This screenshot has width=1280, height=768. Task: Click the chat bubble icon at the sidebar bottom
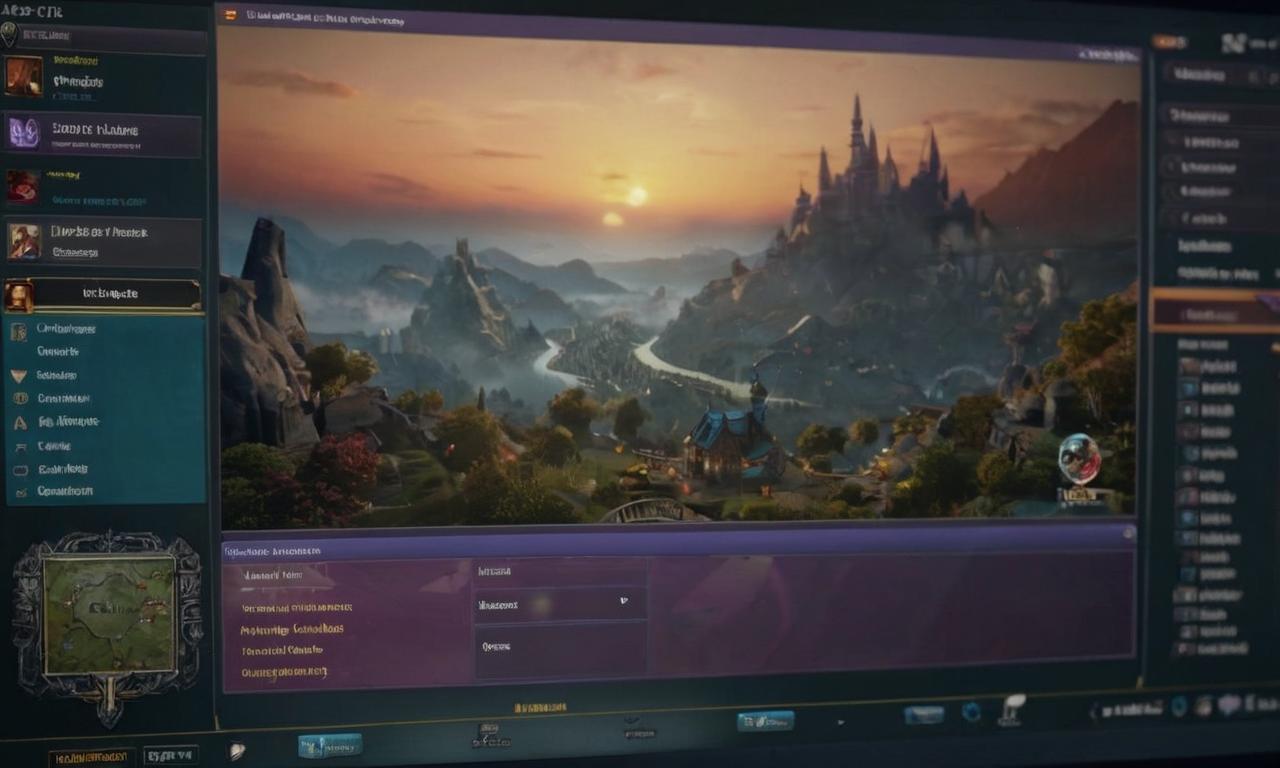pos(19,468)
